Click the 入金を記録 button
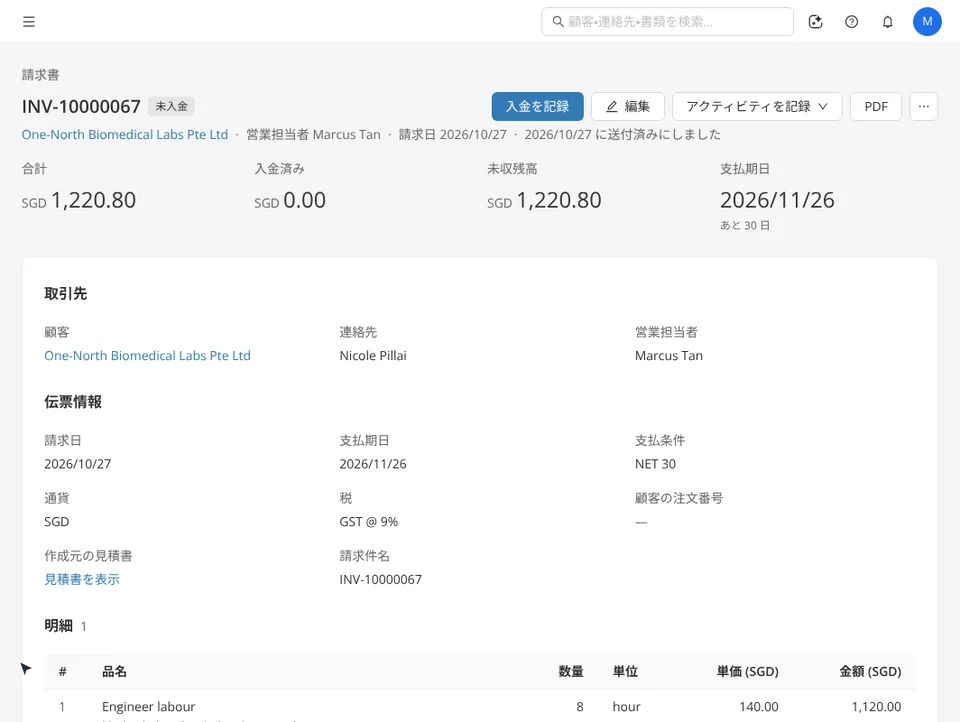The image size is (960, 722). point(538,107)
